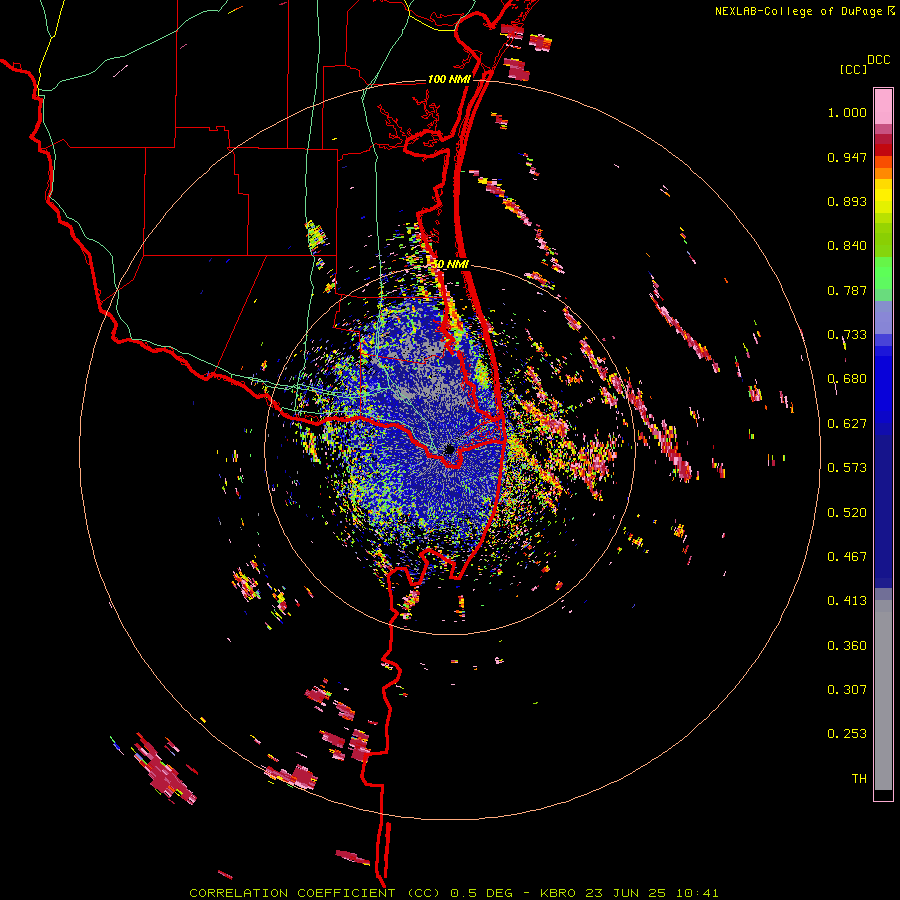Image resolution: width=900 pixels, height=900 pixels.
Task: Click the 0.680 value on color scale
Action: 847,379
